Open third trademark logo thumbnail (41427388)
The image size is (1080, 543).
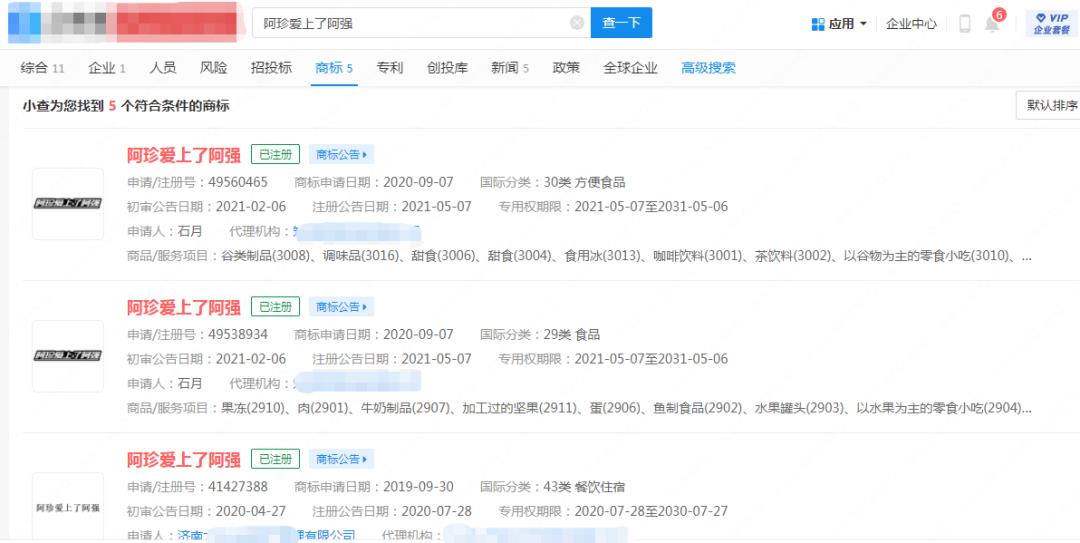(68, 508)
